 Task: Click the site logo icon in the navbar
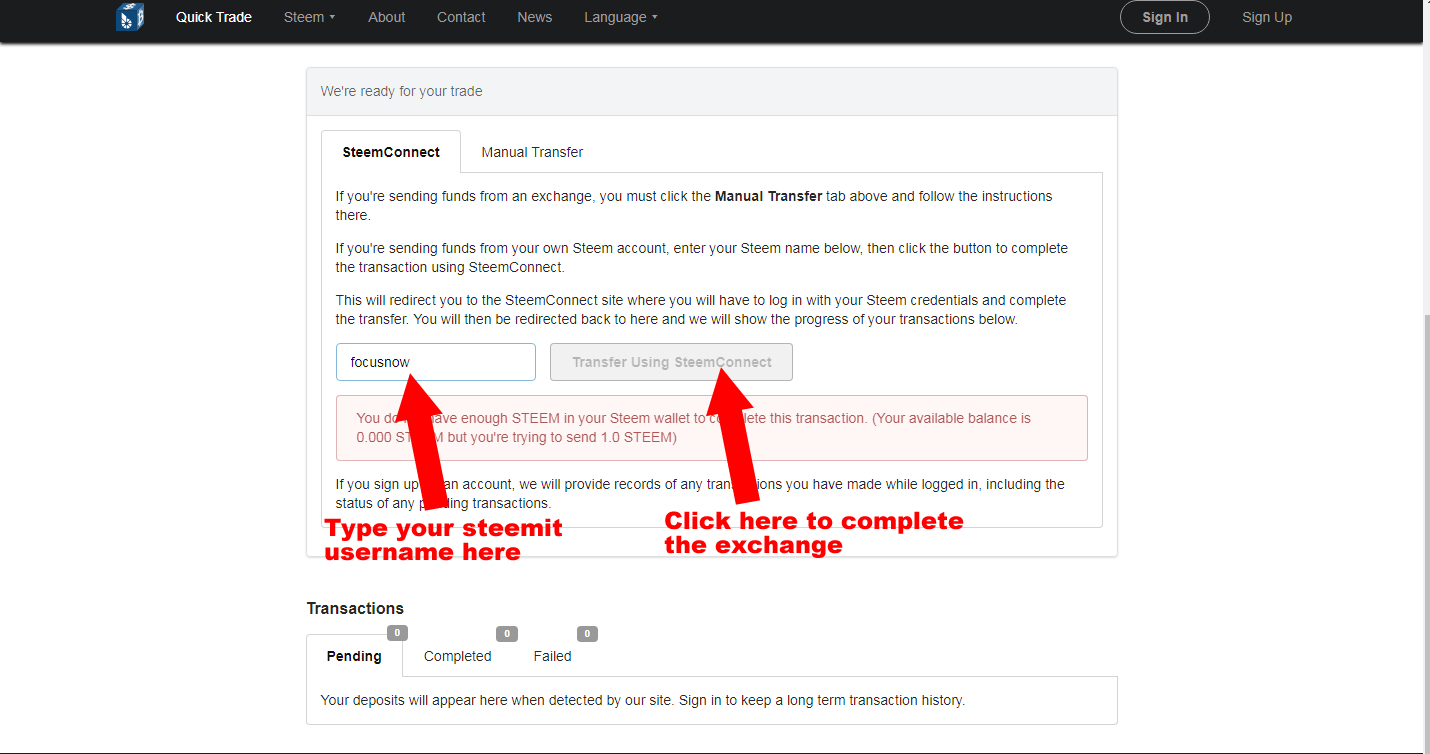130,17
